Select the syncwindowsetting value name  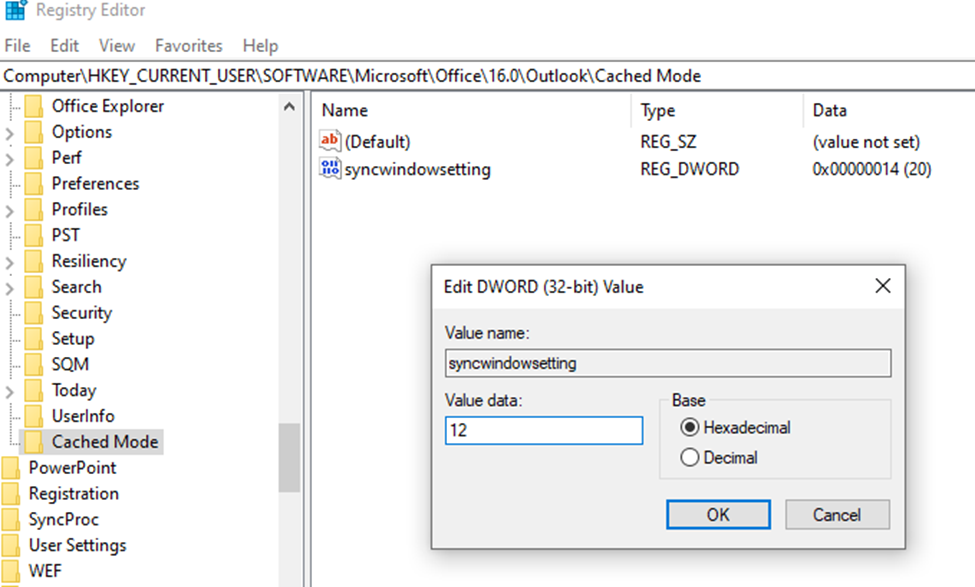[417, 169]
